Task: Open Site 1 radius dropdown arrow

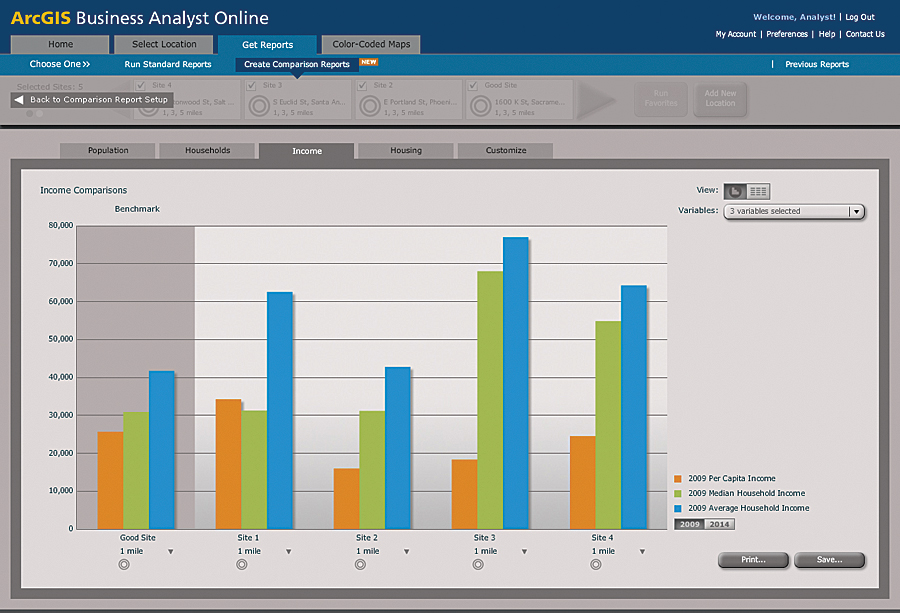Action: (289, 552)
